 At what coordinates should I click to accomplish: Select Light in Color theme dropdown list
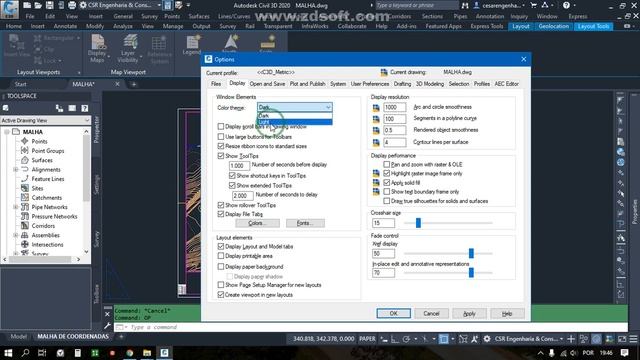[x=294, y=122]
